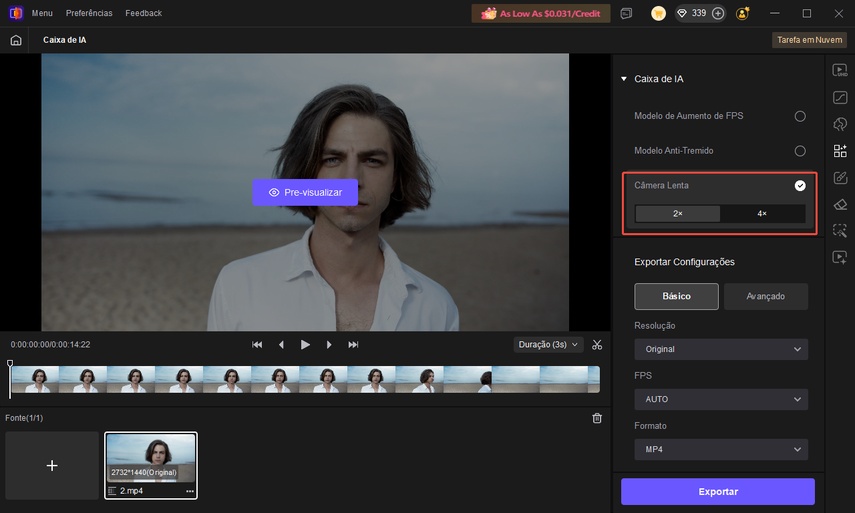Add a new source with the plus tile

(x=52, y=466)
